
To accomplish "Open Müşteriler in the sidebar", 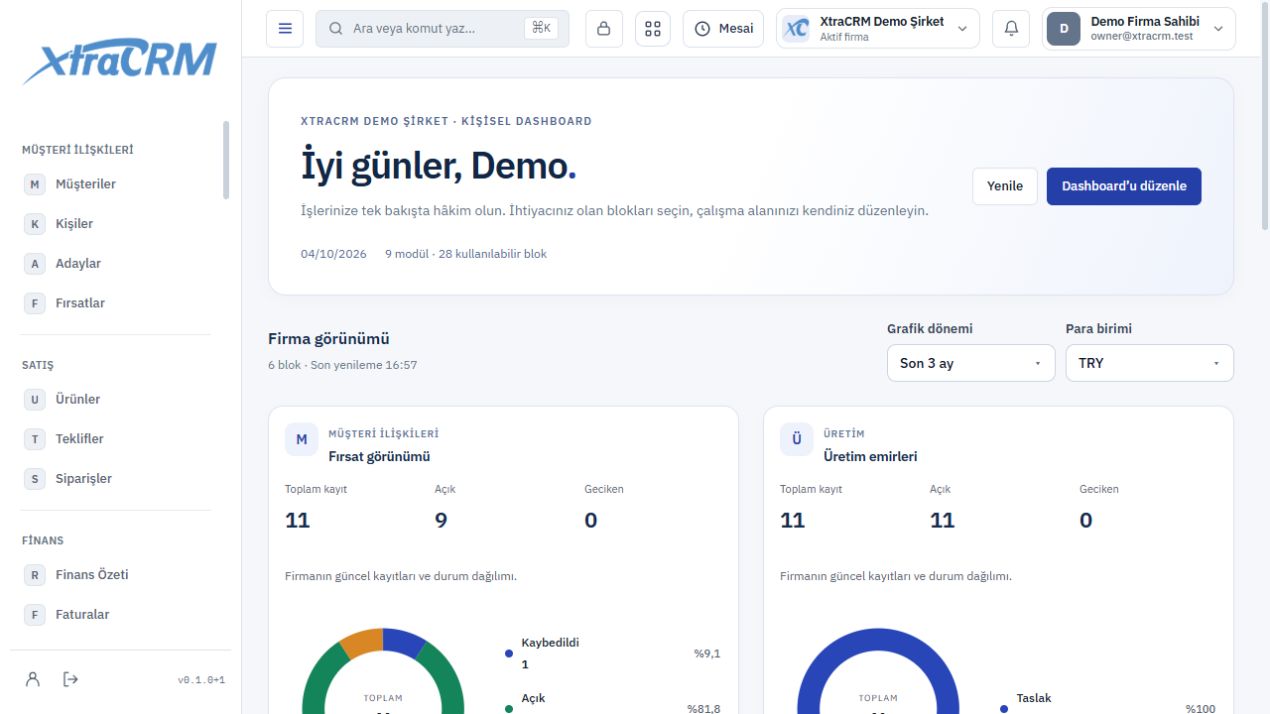I will [x=117, y=184].
